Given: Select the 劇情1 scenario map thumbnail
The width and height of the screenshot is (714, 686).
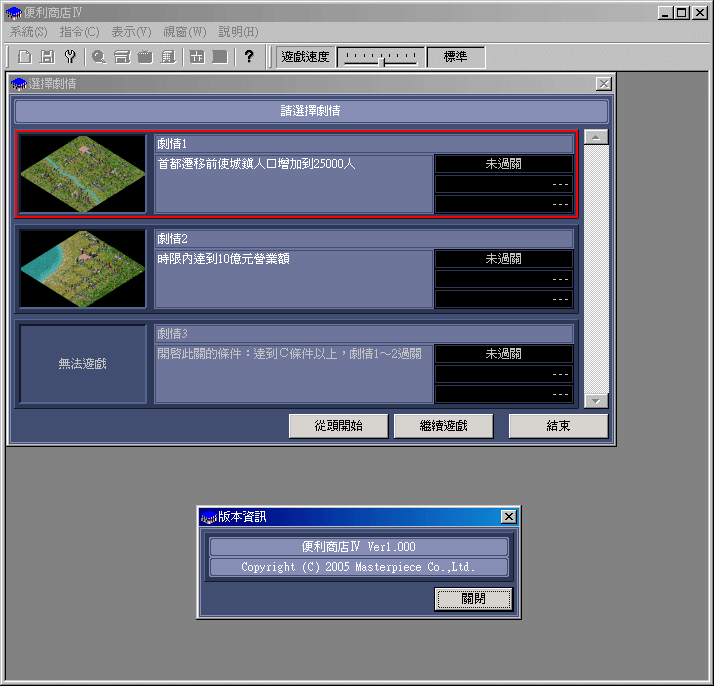Looking at the screenshot, I should [83, 173].
